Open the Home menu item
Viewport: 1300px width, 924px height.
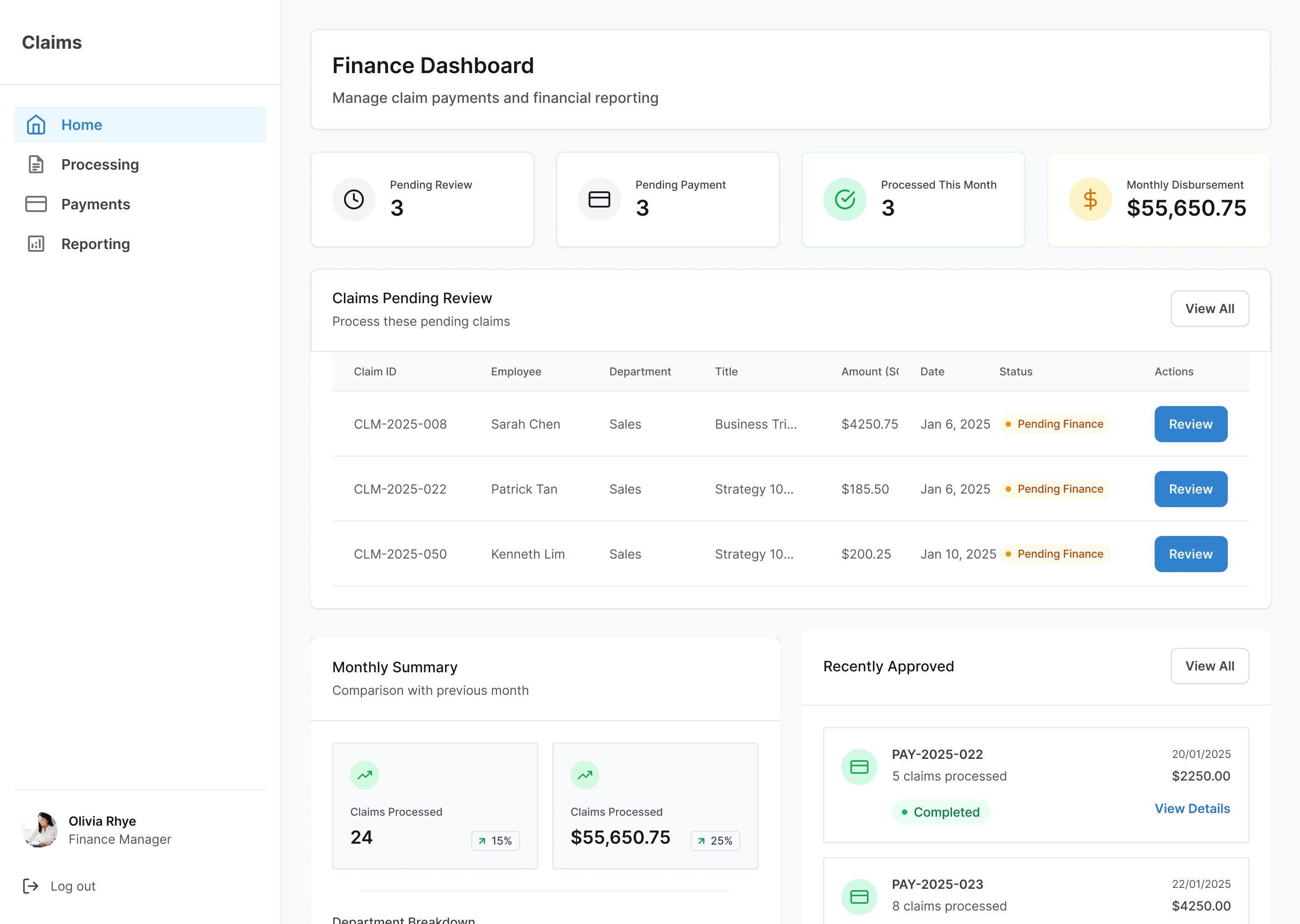(x=140, y=125)
